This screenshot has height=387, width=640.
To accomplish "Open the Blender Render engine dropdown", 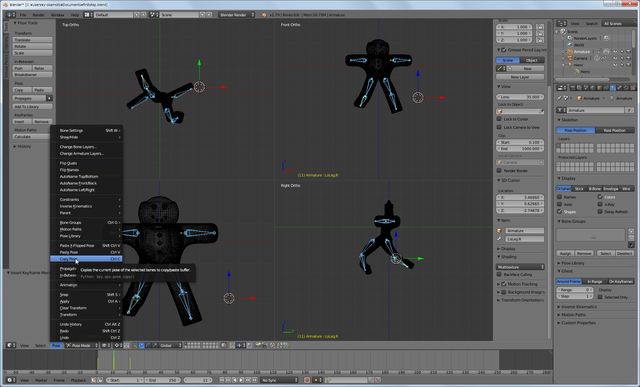I will [x=236, y=15].
